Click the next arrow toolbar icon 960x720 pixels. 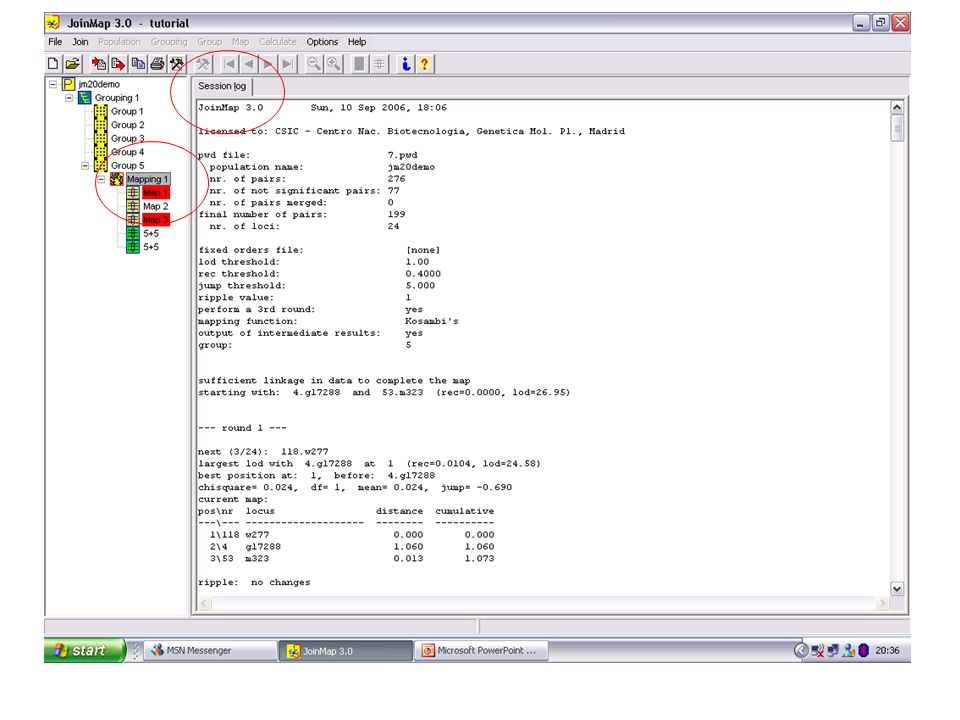point(269,64)
